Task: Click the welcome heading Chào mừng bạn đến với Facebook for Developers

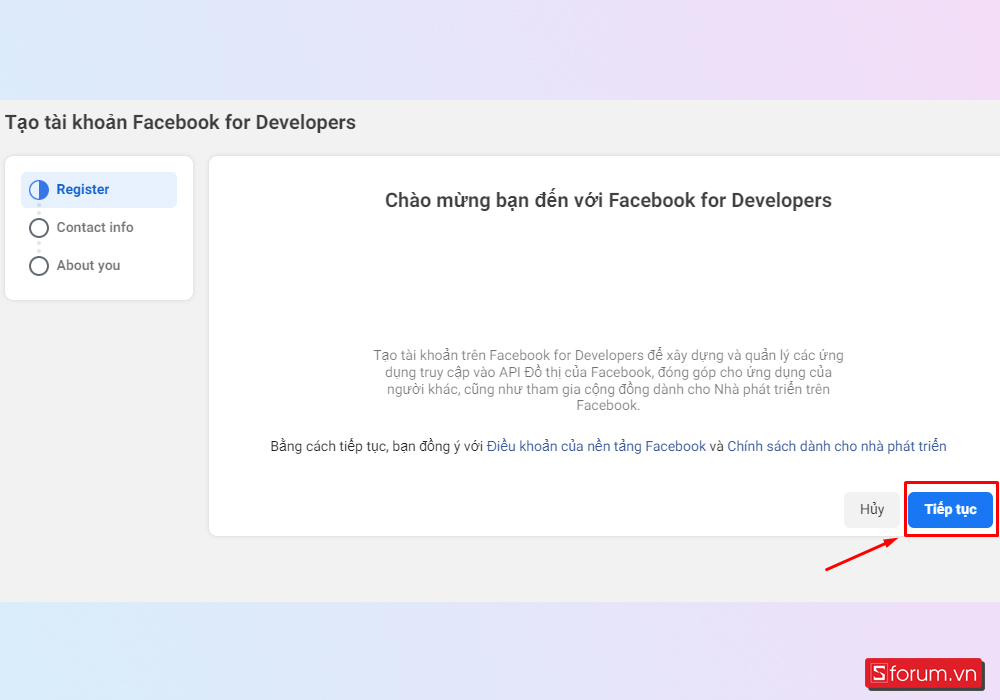Action: (x=608, y=200)
